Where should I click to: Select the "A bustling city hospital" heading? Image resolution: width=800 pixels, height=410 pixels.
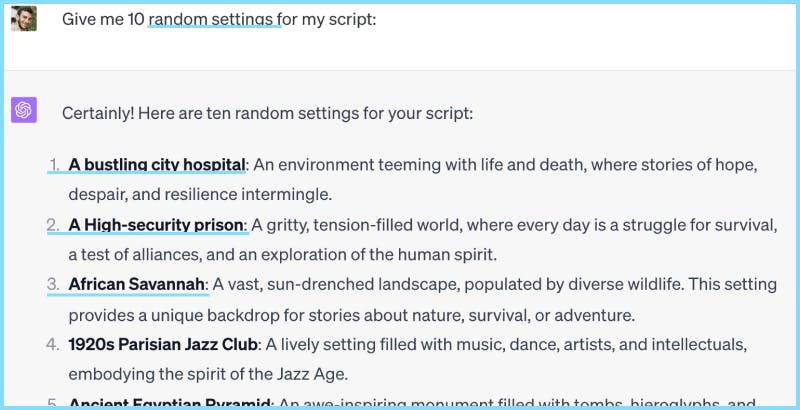point(157,164)
